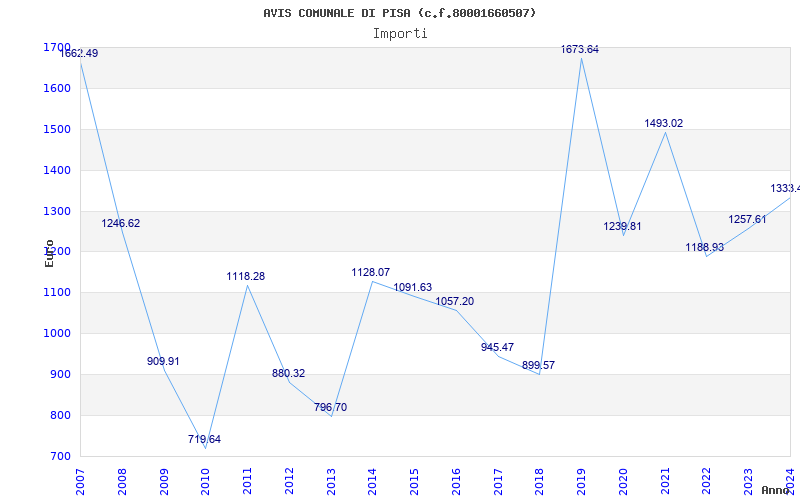Click x-axis year 2010
The image size is (800, 500).
(206, 482)
